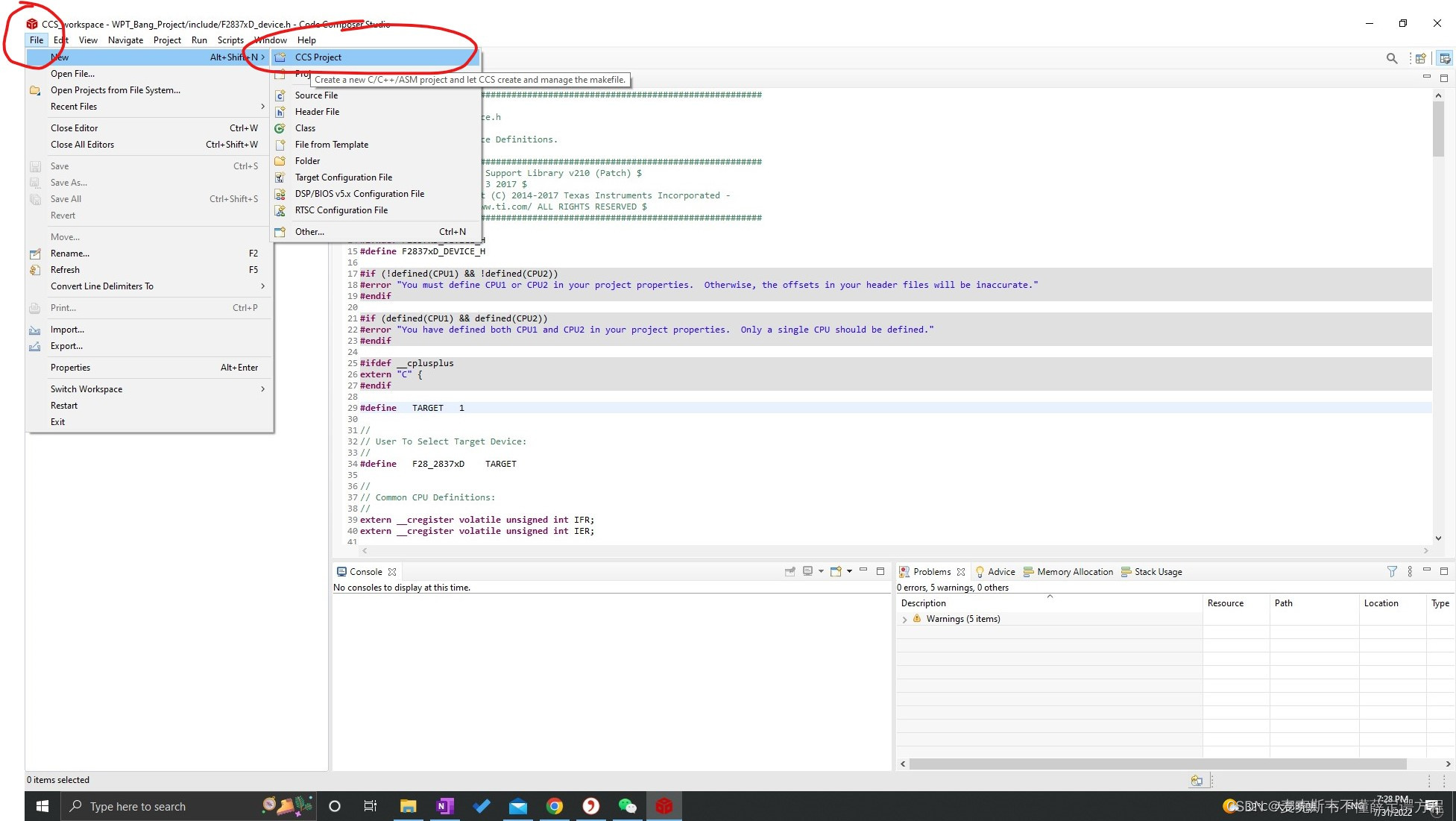Close the Problems tab

point(961,572)
